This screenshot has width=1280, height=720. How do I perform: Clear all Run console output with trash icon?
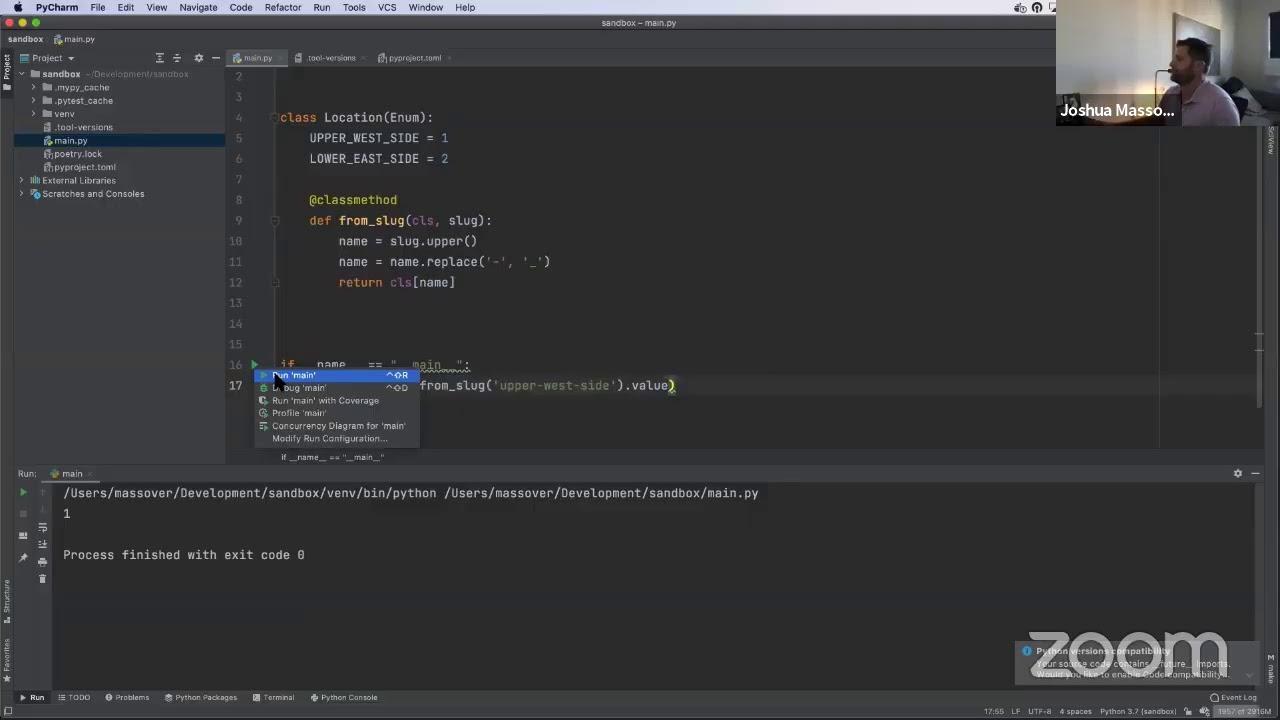42,578
